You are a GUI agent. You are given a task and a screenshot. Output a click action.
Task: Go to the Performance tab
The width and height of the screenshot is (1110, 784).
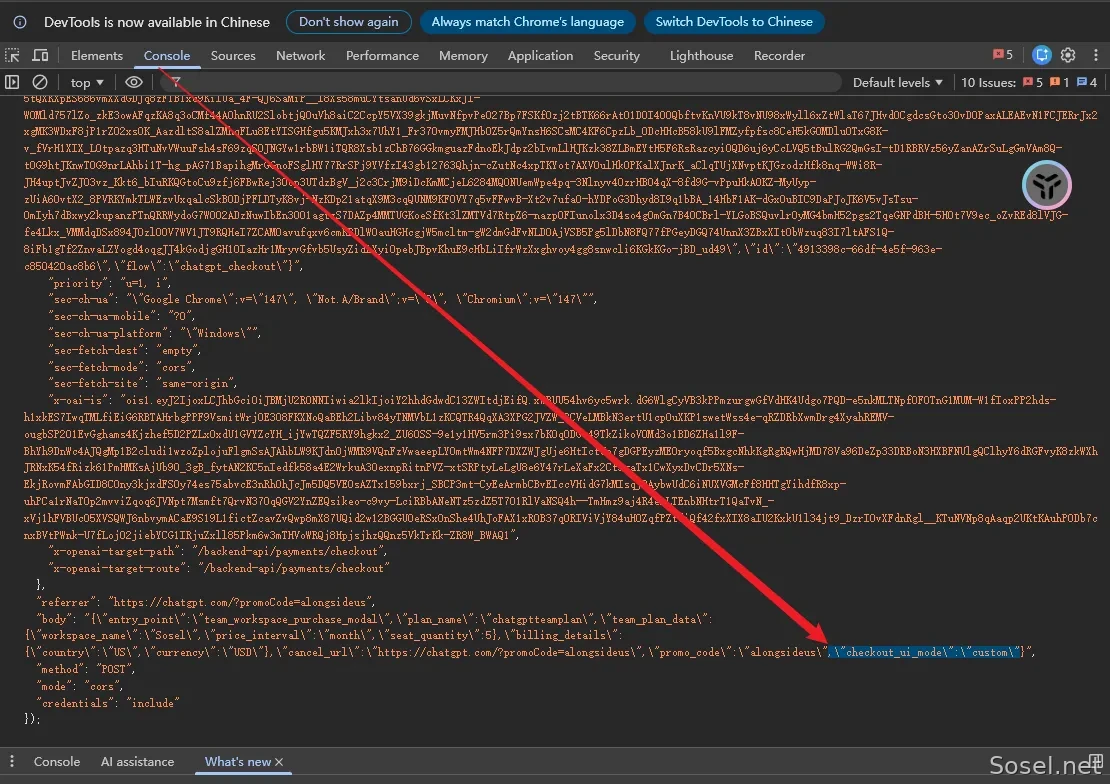[x=382, y=55]
